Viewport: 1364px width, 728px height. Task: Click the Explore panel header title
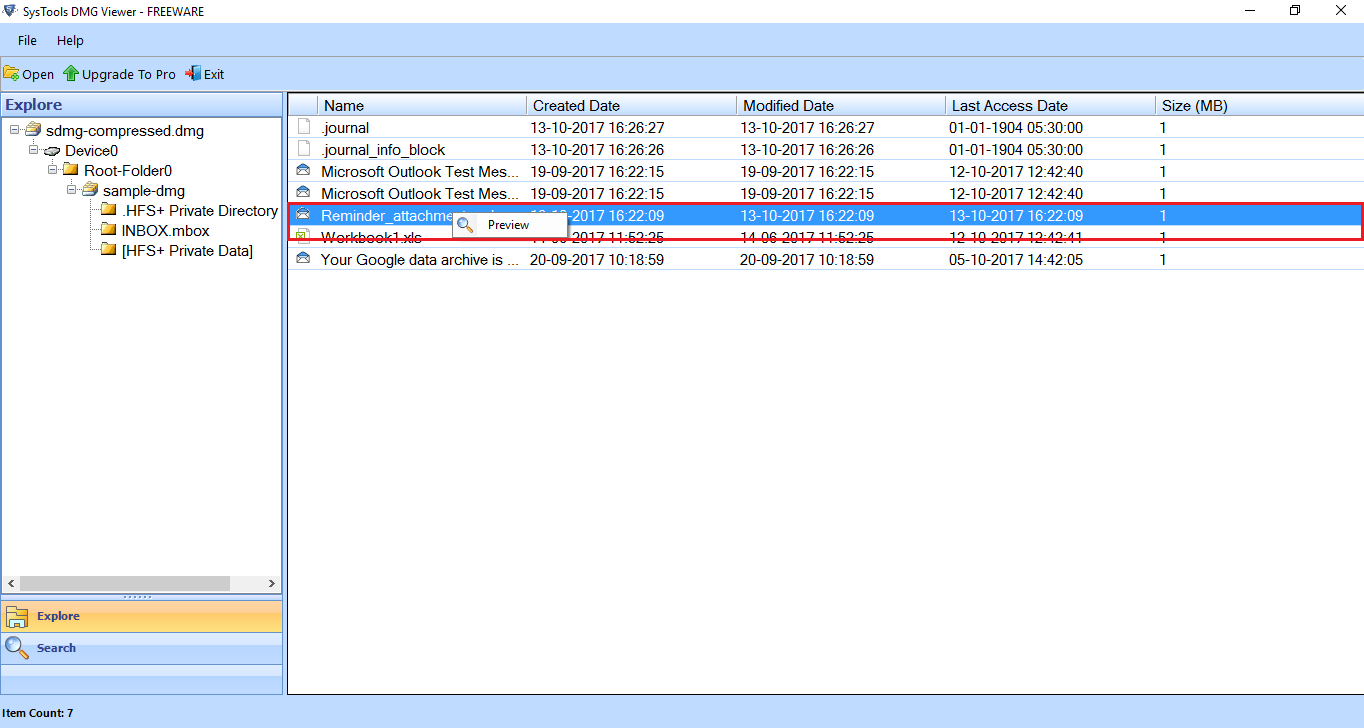pyautogui.click(x=33, y=105)
